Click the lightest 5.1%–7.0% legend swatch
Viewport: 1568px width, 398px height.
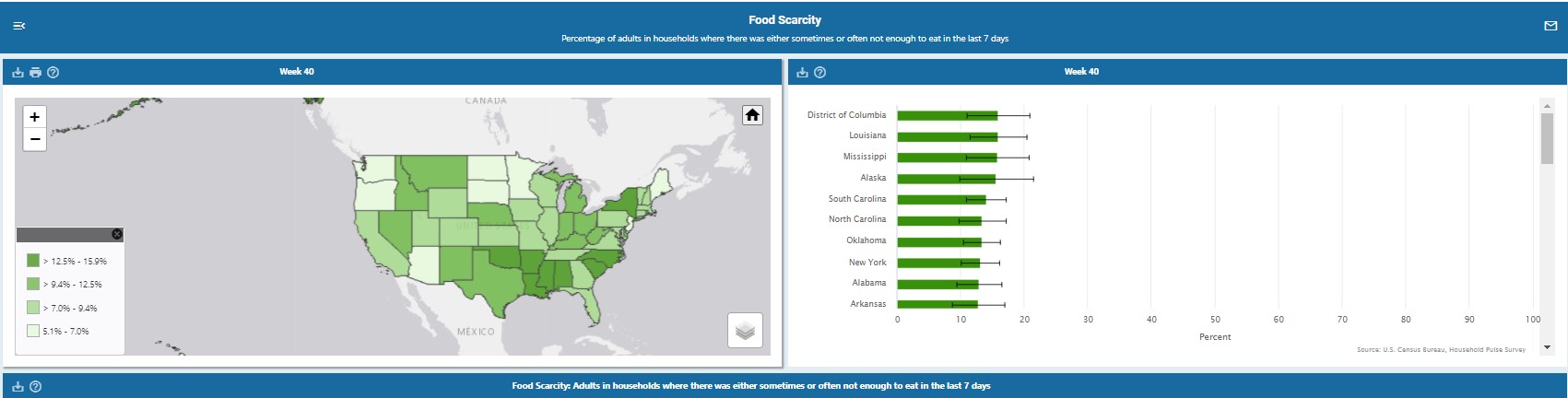tap(33, 331)
